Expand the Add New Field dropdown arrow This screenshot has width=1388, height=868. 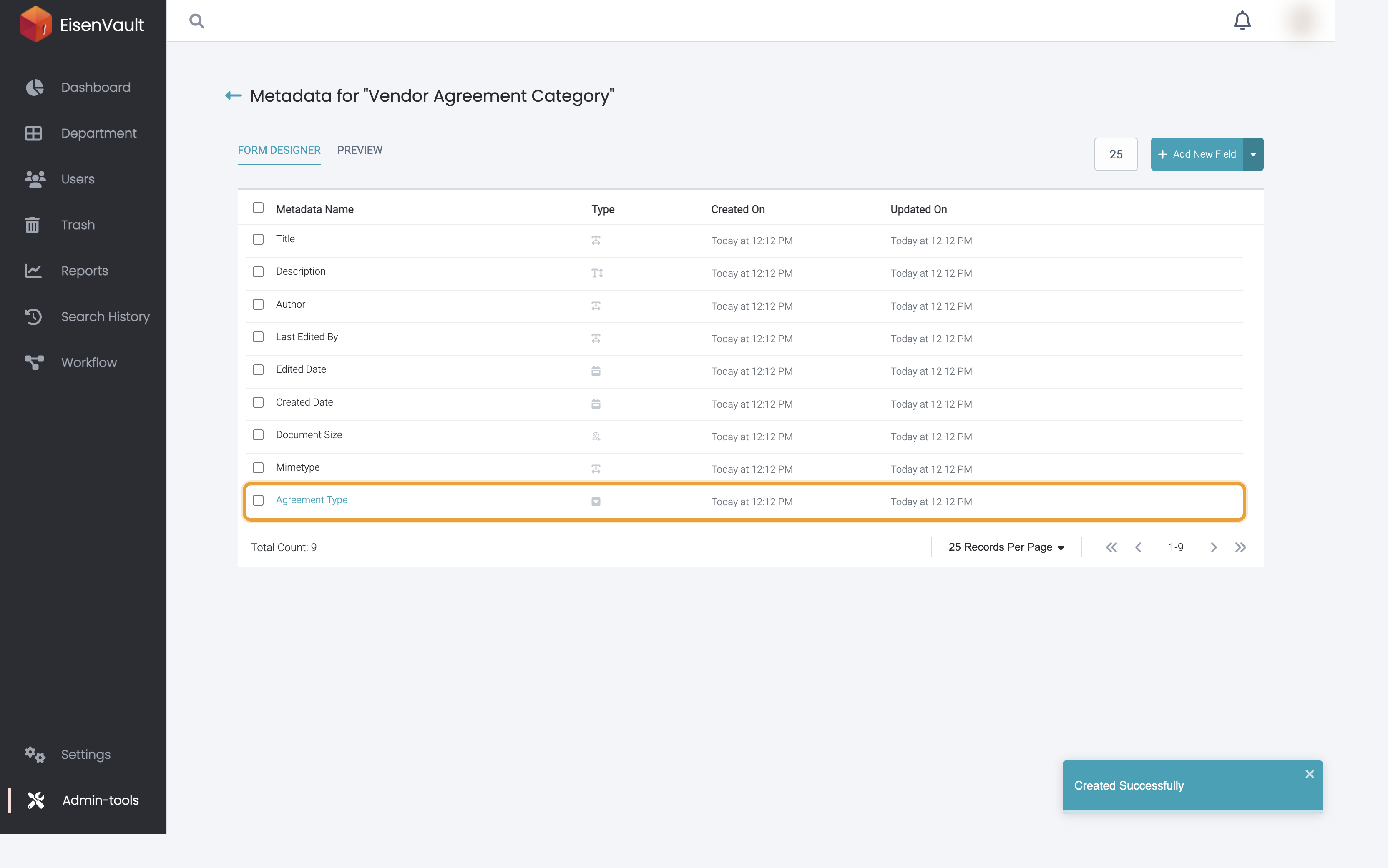pos(1253,154)
